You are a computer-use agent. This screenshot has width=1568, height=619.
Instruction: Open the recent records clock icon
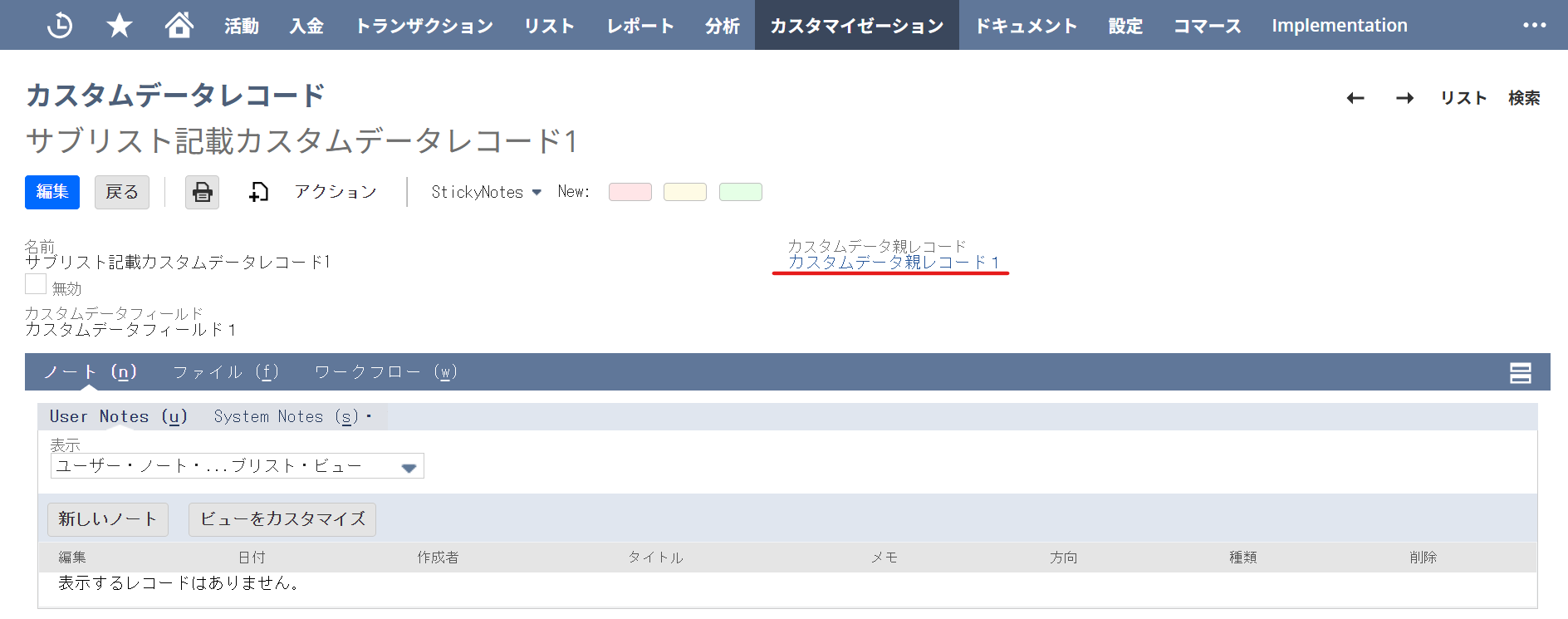[x=60, y=26]
